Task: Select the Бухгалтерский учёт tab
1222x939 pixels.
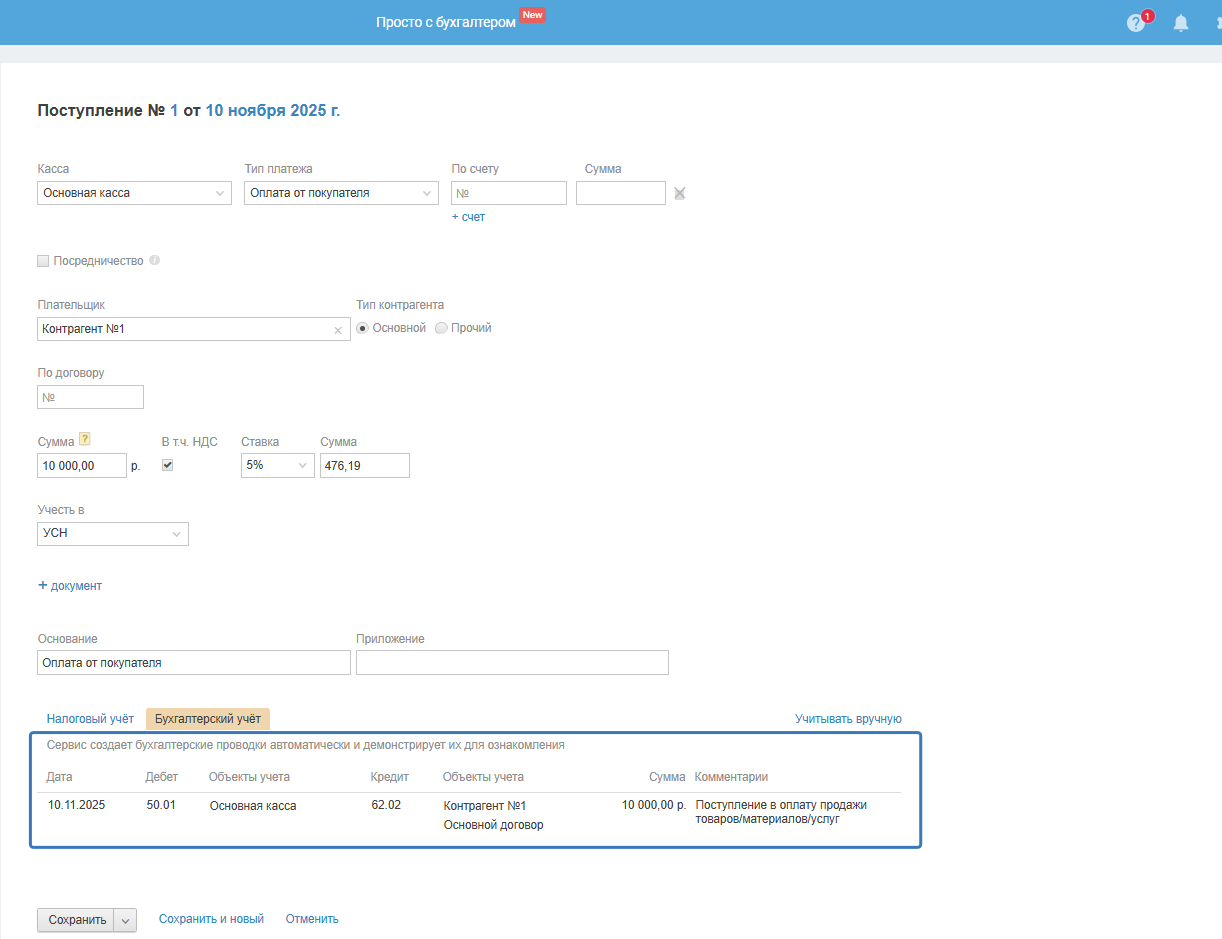Action: point(208,719)
